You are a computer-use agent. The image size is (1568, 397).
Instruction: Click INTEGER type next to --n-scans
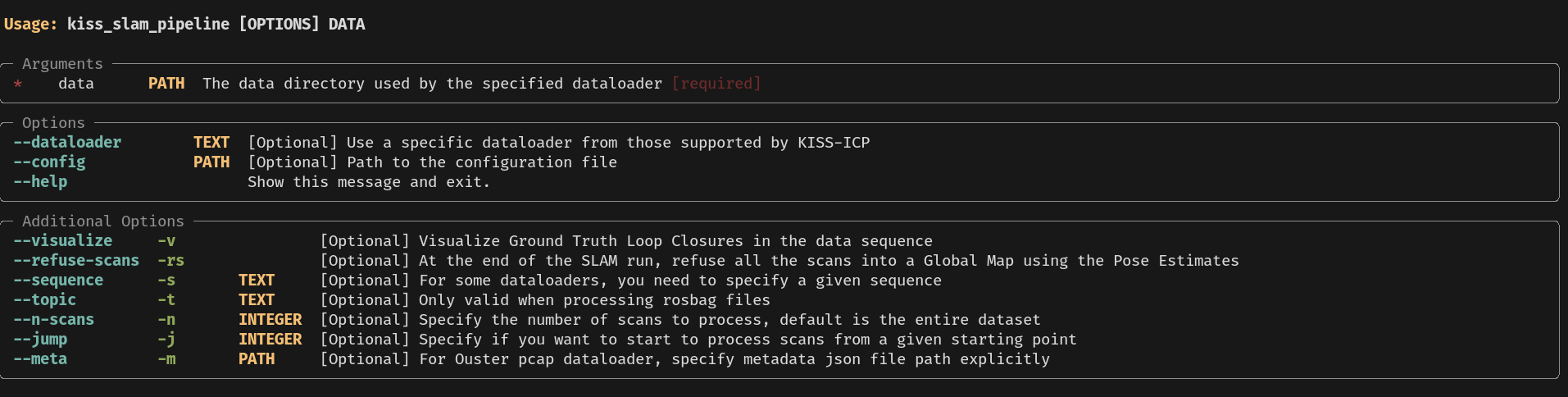click(x=270, y=320)
